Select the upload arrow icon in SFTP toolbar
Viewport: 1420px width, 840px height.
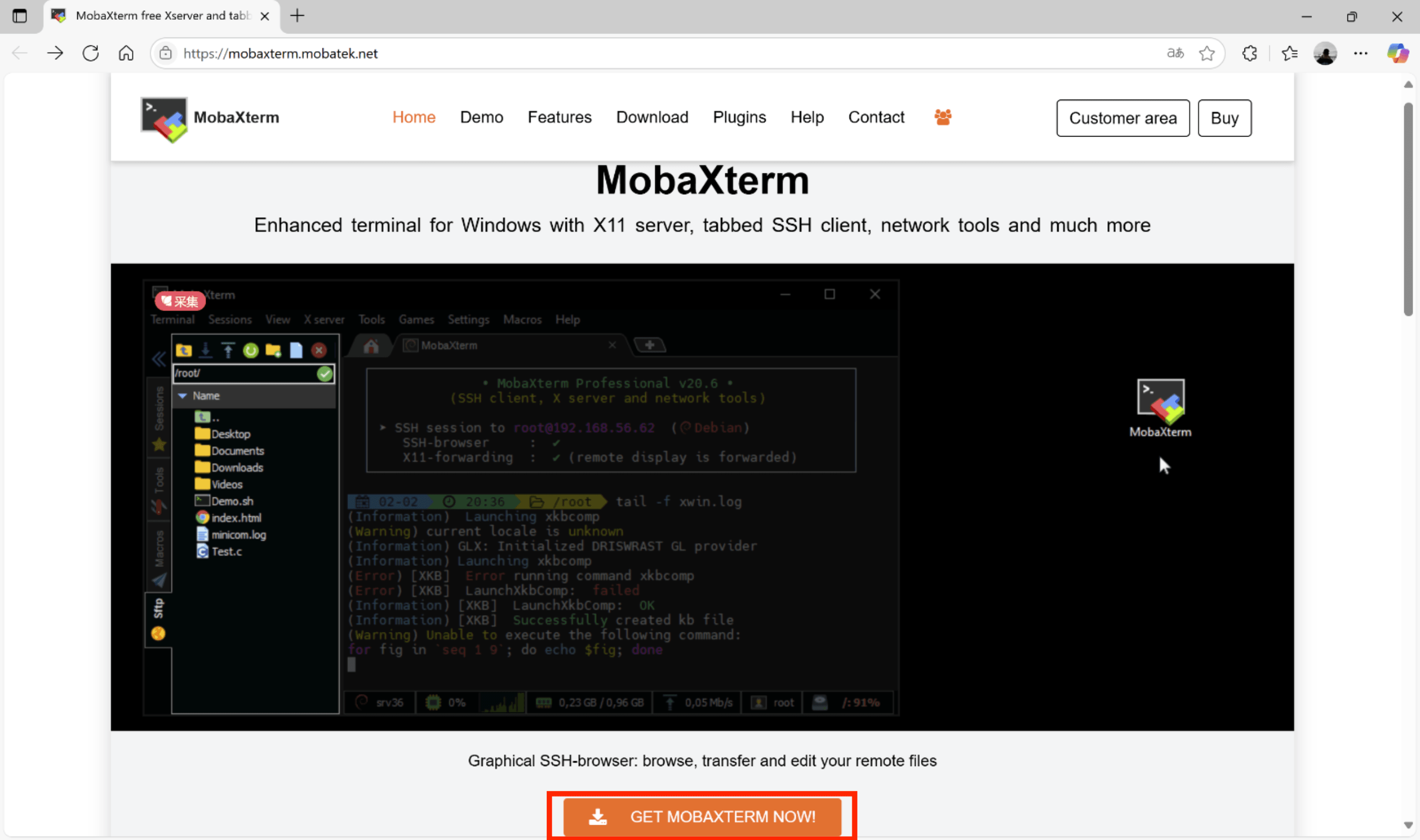coord(228,350)
